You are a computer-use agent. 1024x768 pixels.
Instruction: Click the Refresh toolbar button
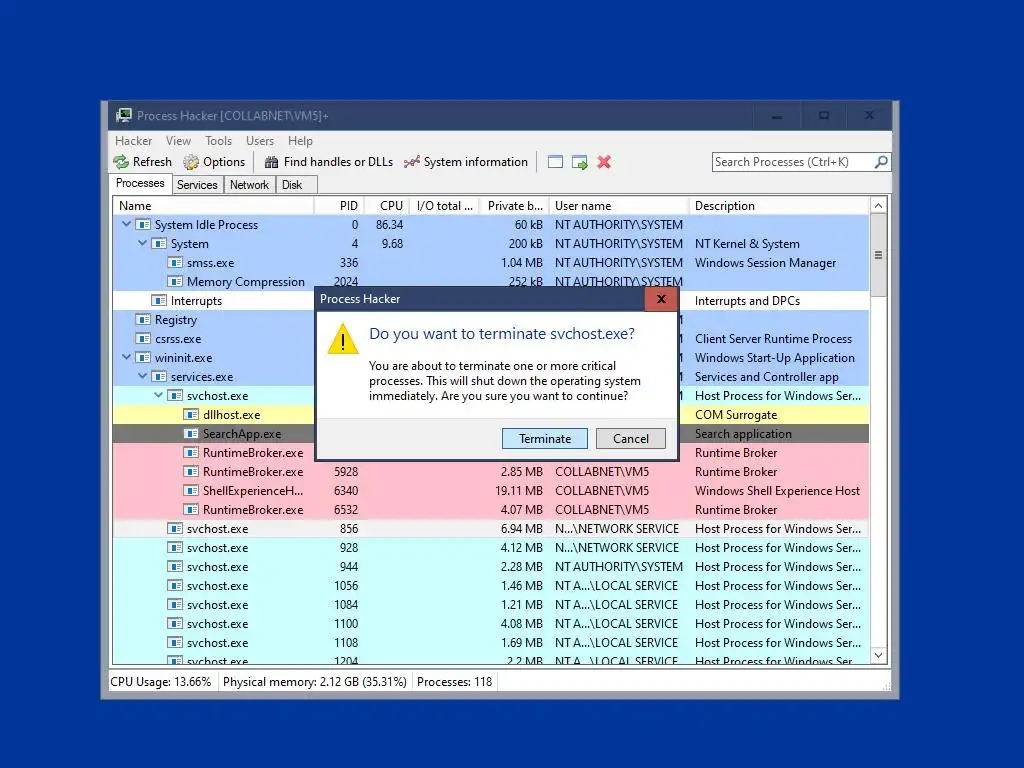[142, 162]
